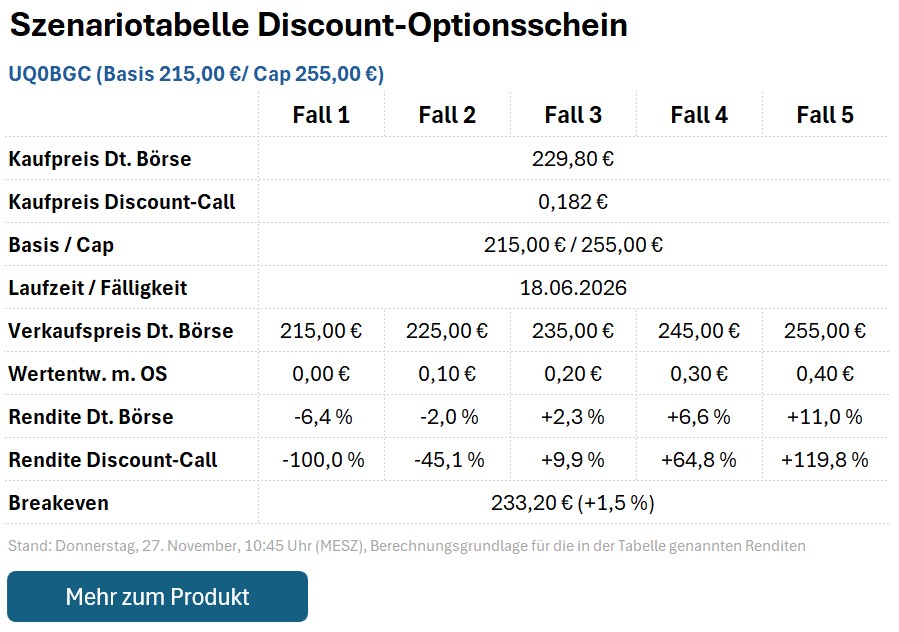
Task: Select the Fall 1 column header
Action: click(320, 114)
